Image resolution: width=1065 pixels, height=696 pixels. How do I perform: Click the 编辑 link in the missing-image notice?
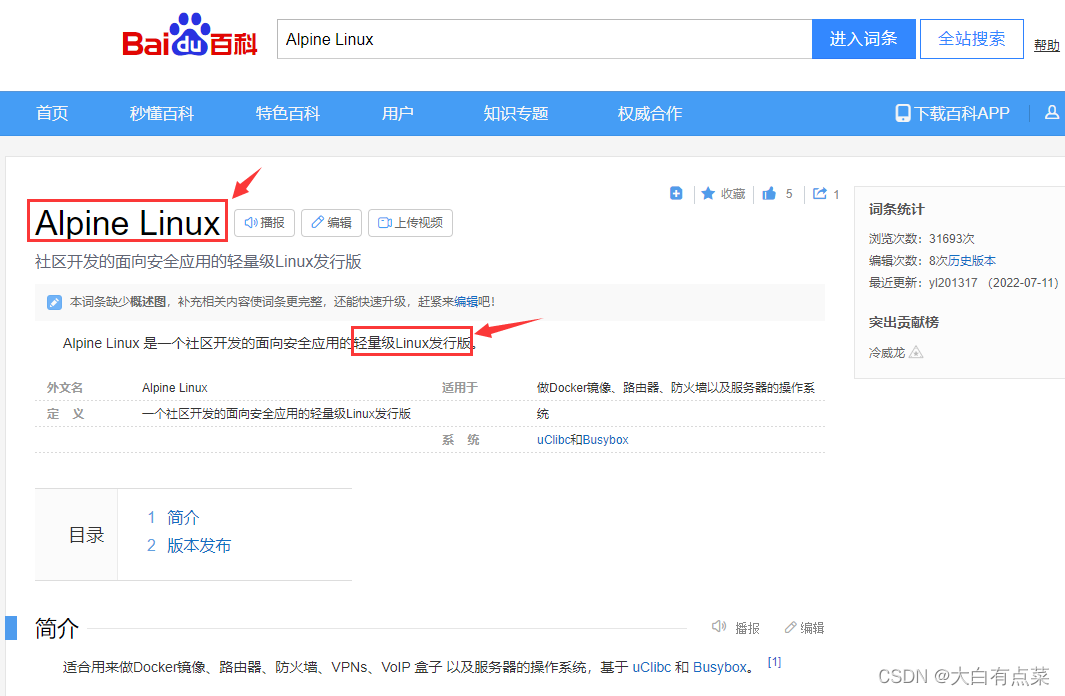(466, 301)
